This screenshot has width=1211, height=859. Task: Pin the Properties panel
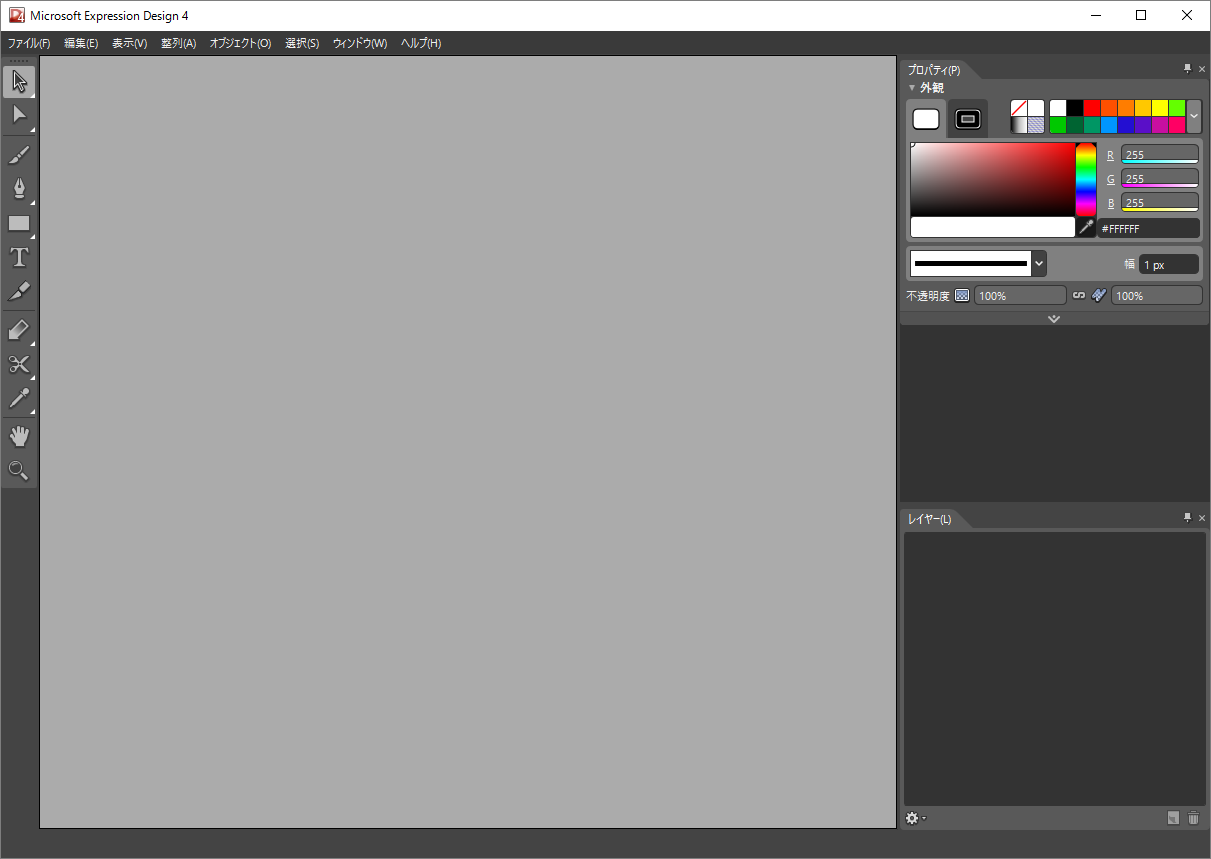[1188, 69]
